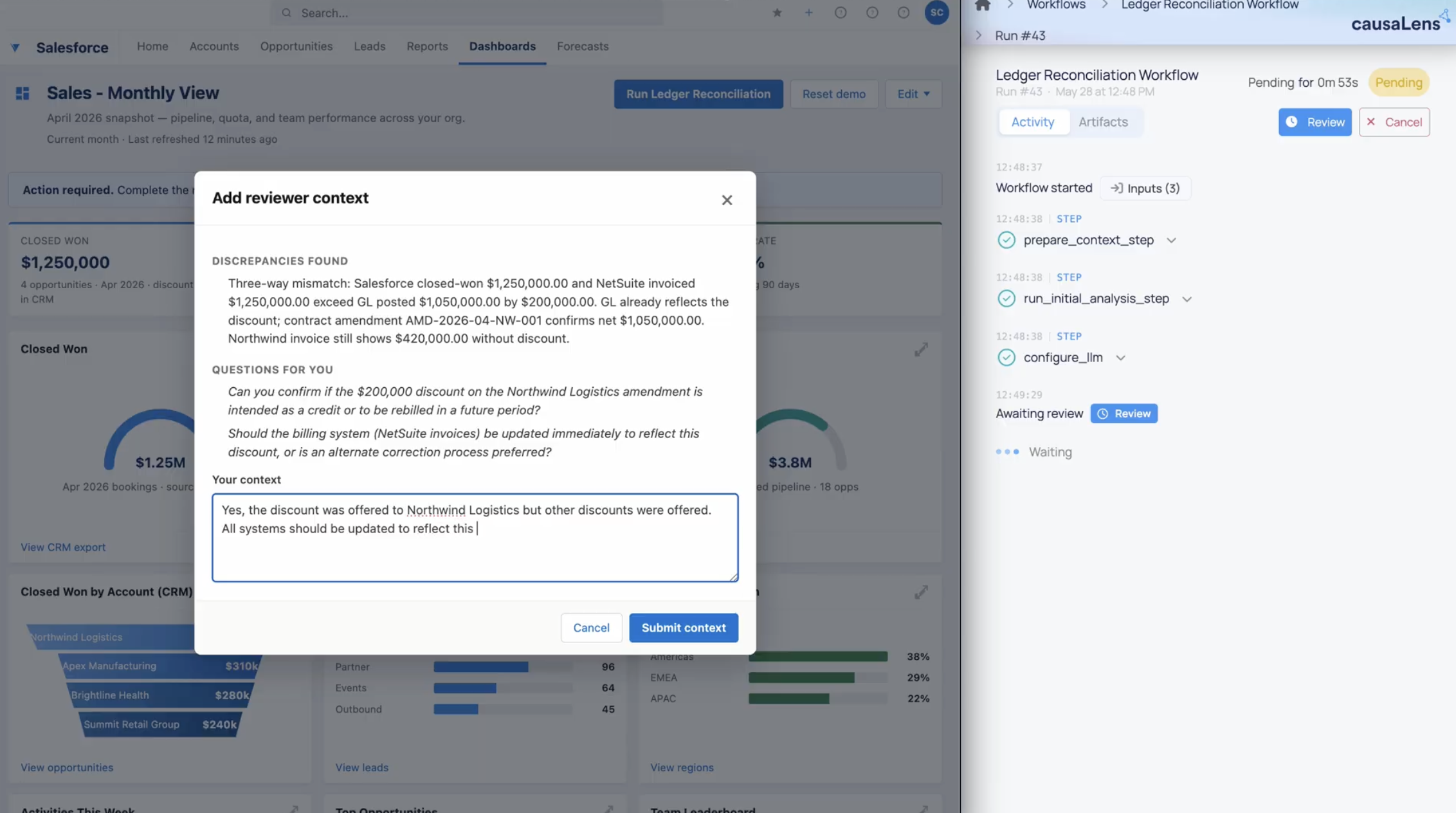Open the Accounts tab
Screen dimensions: 1456x813
214,46
